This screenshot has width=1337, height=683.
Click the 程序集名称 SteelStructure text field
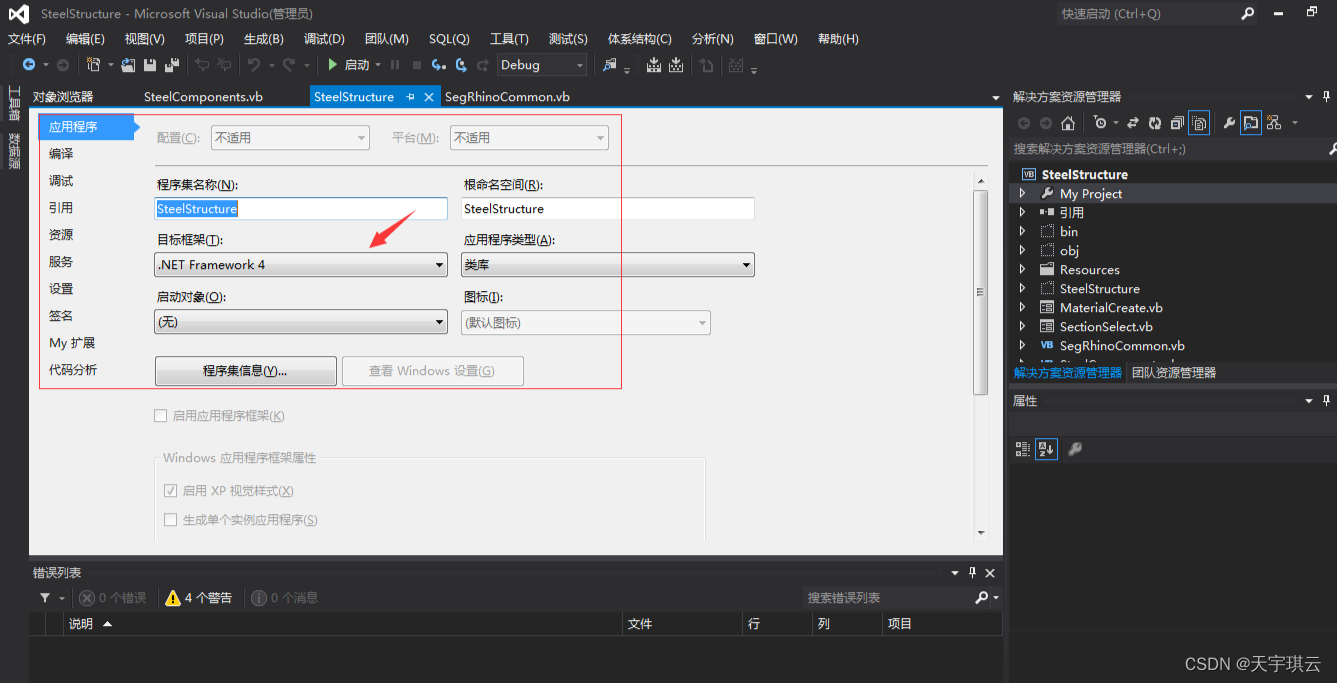(x=301, y=209)
